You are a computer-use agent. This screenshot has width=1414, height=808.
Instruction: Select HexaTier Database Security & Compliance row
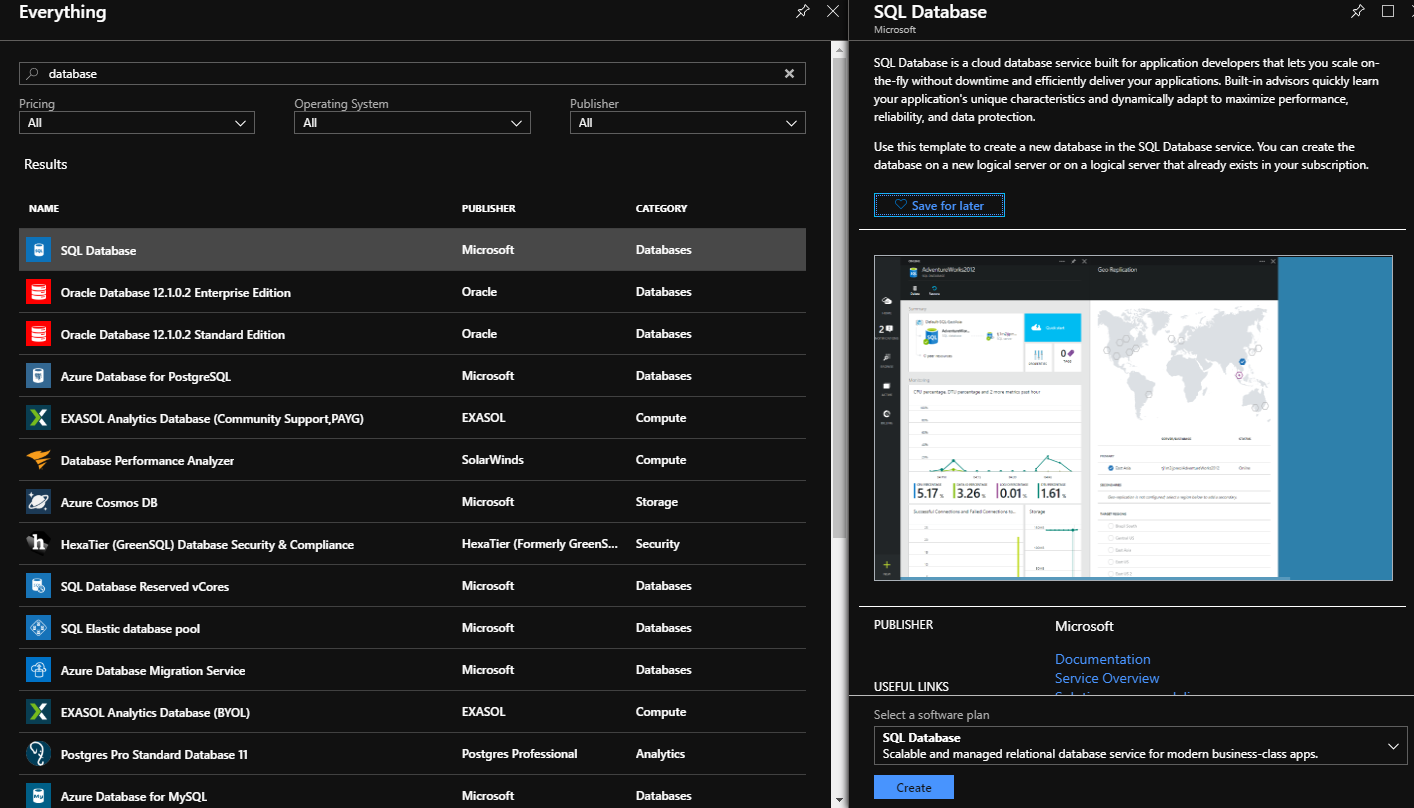coord(412,544)
